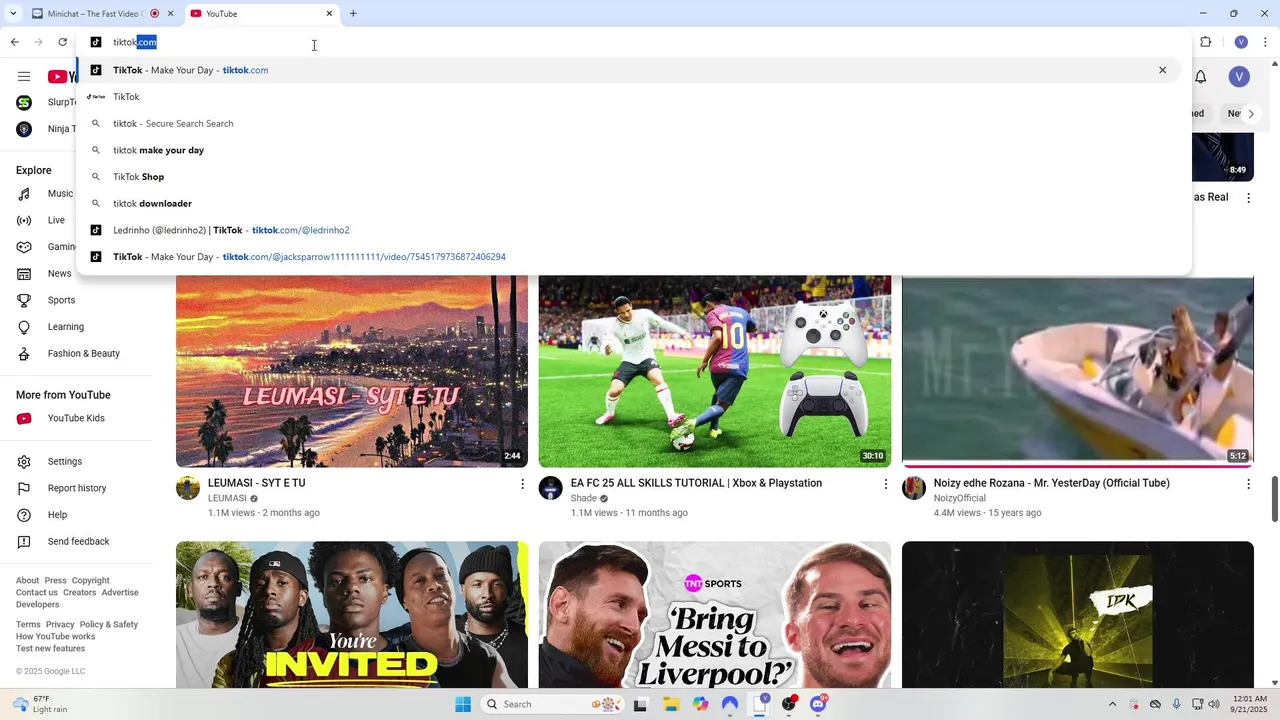This screenshot has width=1280, height=720.
Task: Open YouTube notifications bell
Action: click(x=1200, y=77)
